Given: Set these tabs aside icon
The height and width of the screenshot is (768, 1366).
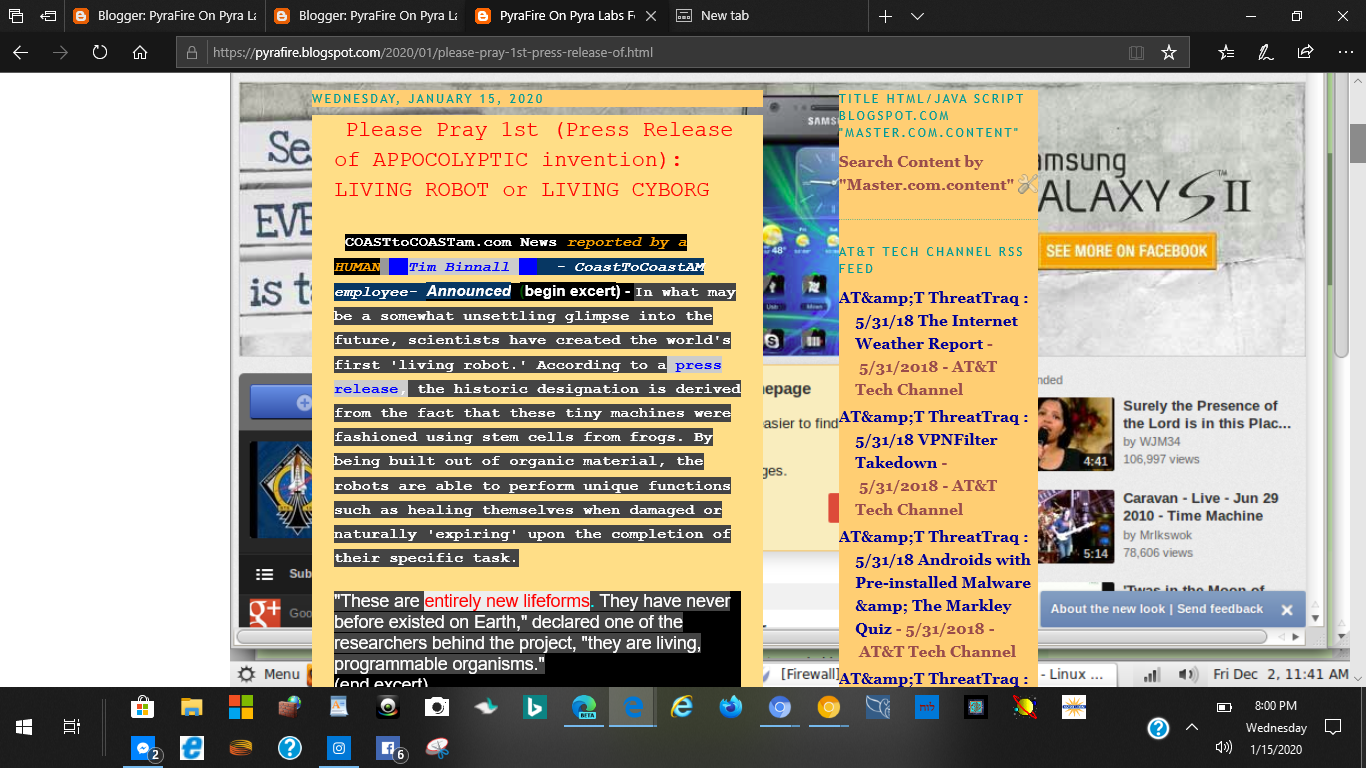Looking at the screenshot, I should click(x=48, y=16).
